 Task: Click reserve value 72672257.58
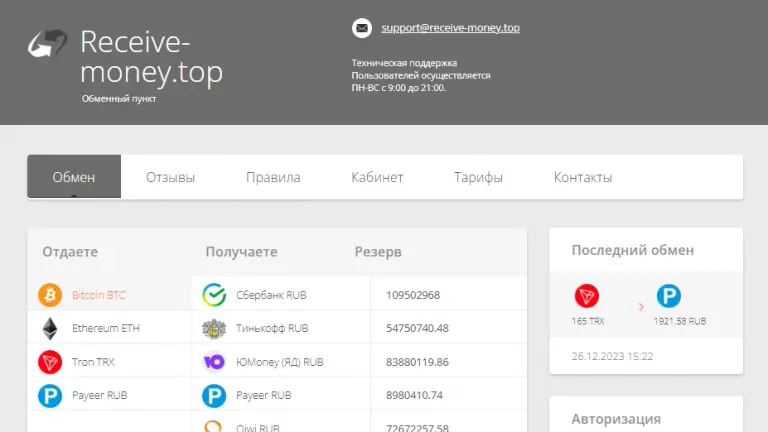point(417,427)
